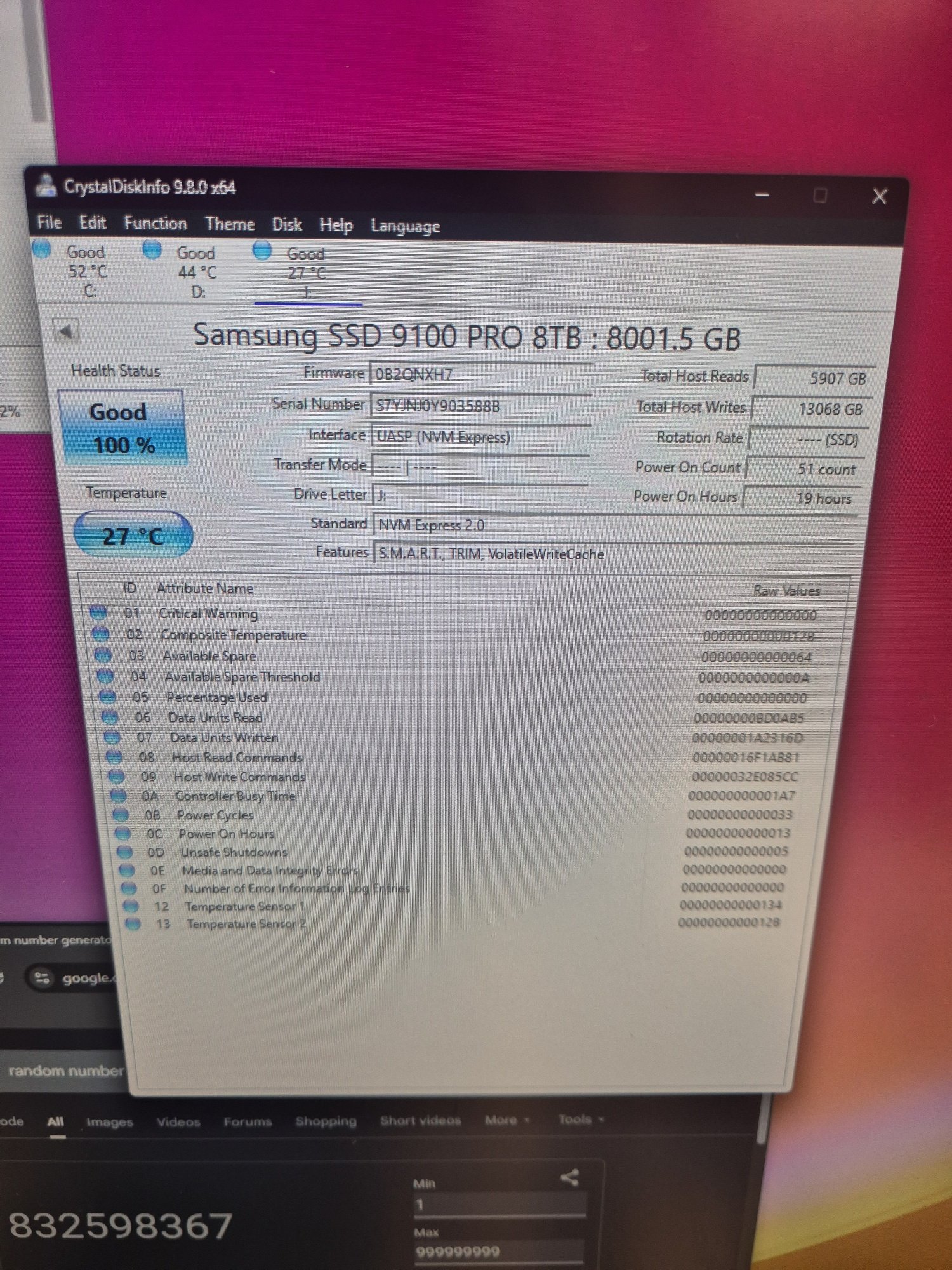Click the status icon for Available Spare Threshold

pos(105,676)
